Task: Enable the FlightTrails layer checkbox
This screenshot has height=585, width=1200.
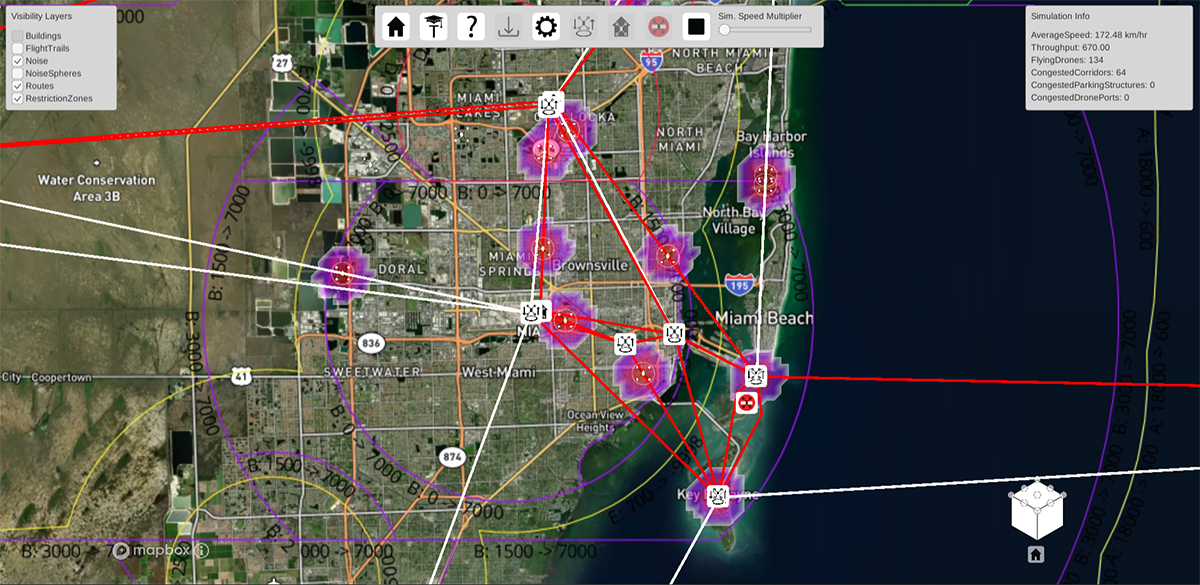Action: point(18,48)
